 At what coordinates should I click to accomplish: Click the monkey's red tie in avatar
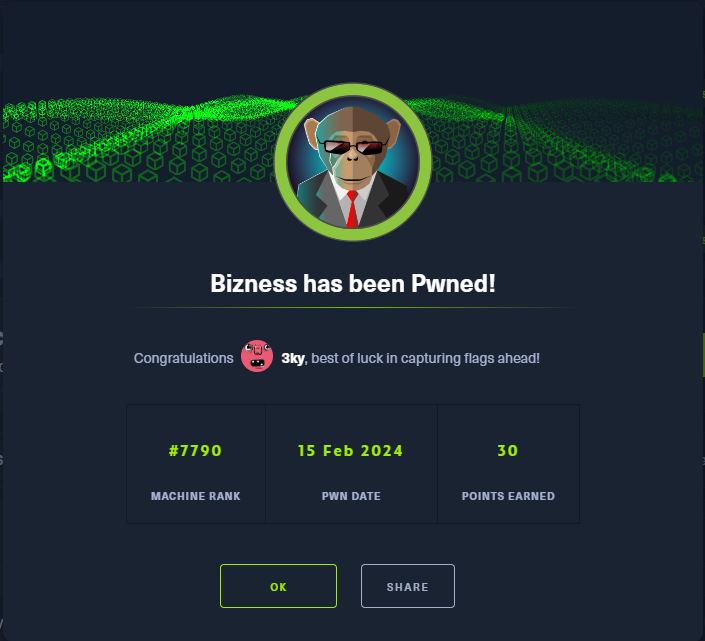352,209
